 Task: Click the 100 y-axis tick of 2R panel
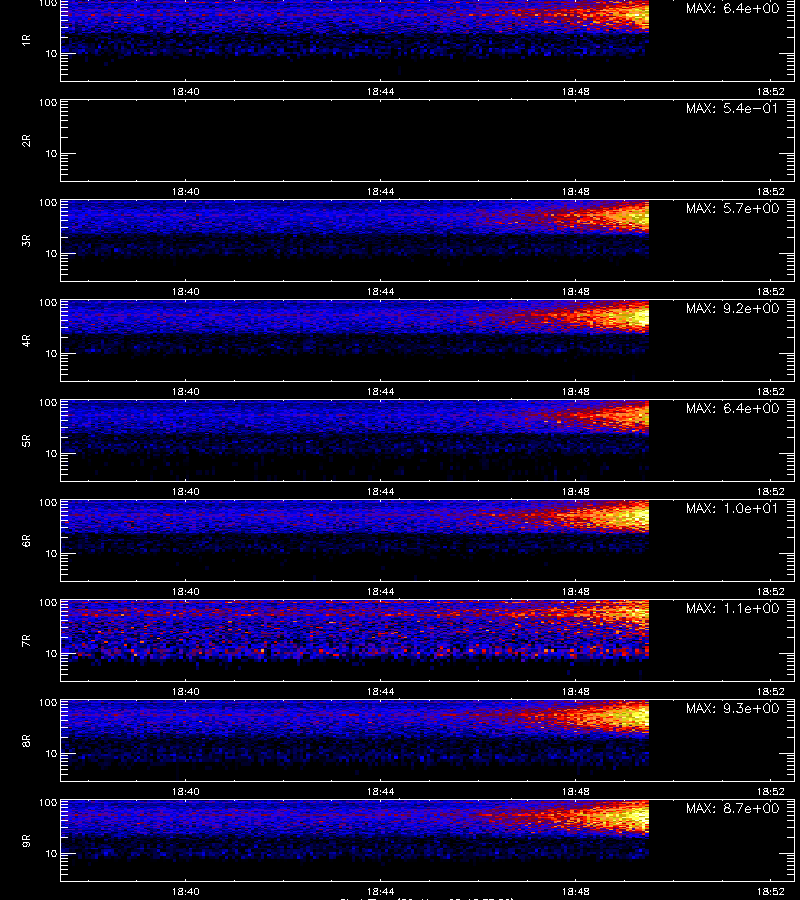48,103
